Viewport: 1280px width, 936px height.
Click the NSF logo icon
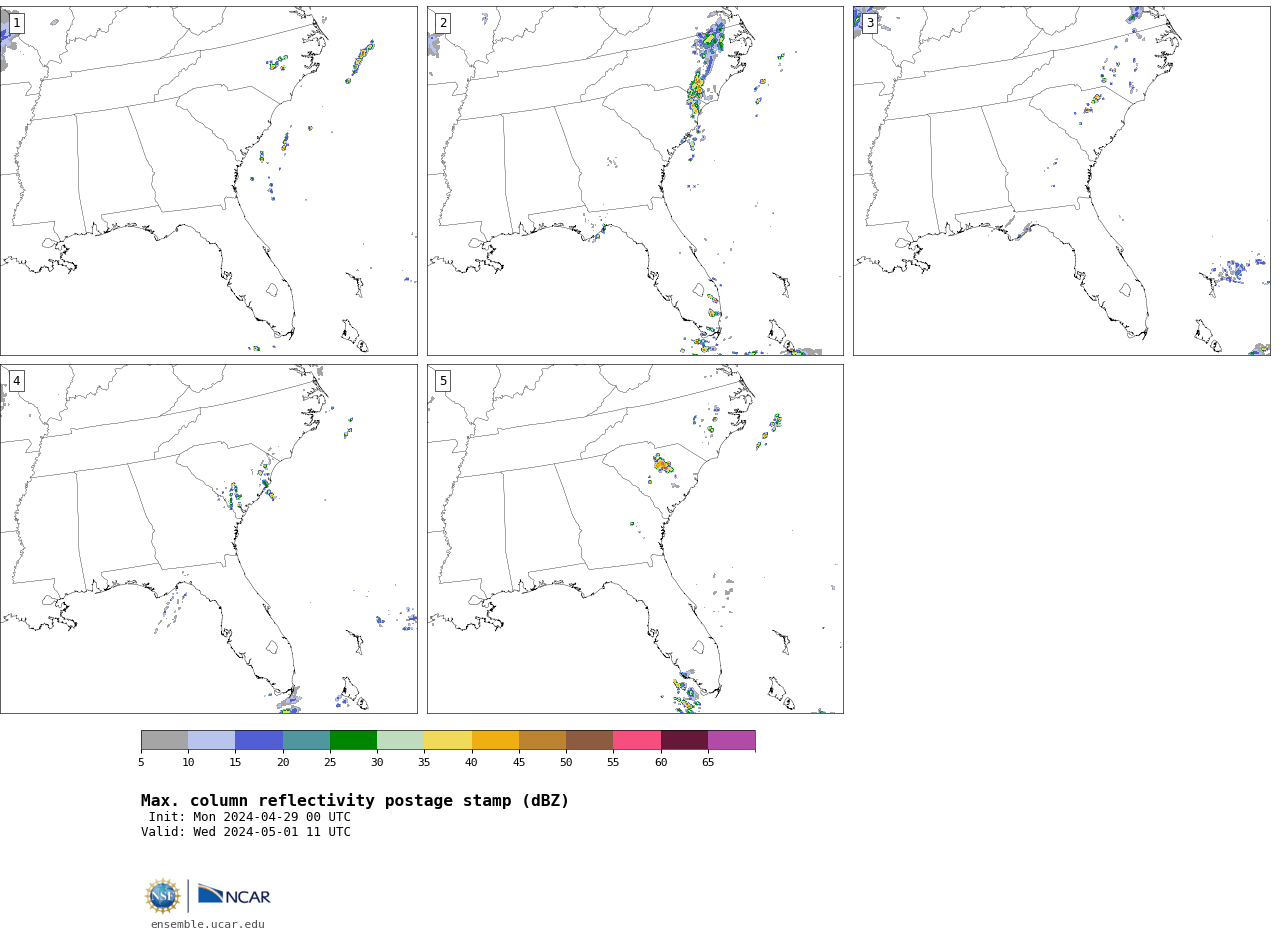(163, 896)
